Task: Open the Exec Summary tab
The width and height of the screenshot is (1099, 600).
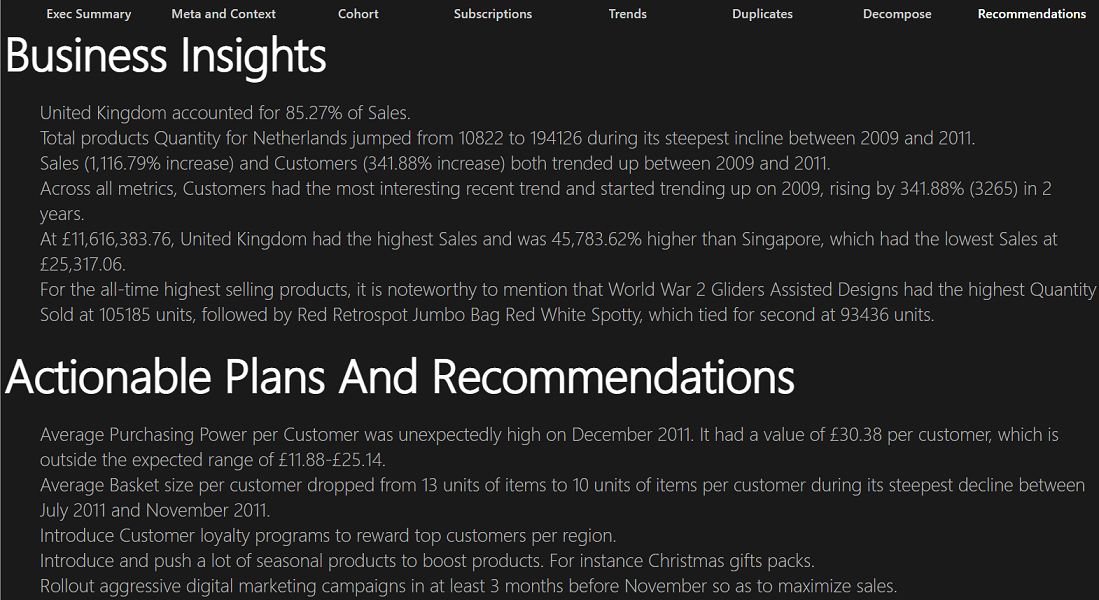Action: [x=89, y=14]
